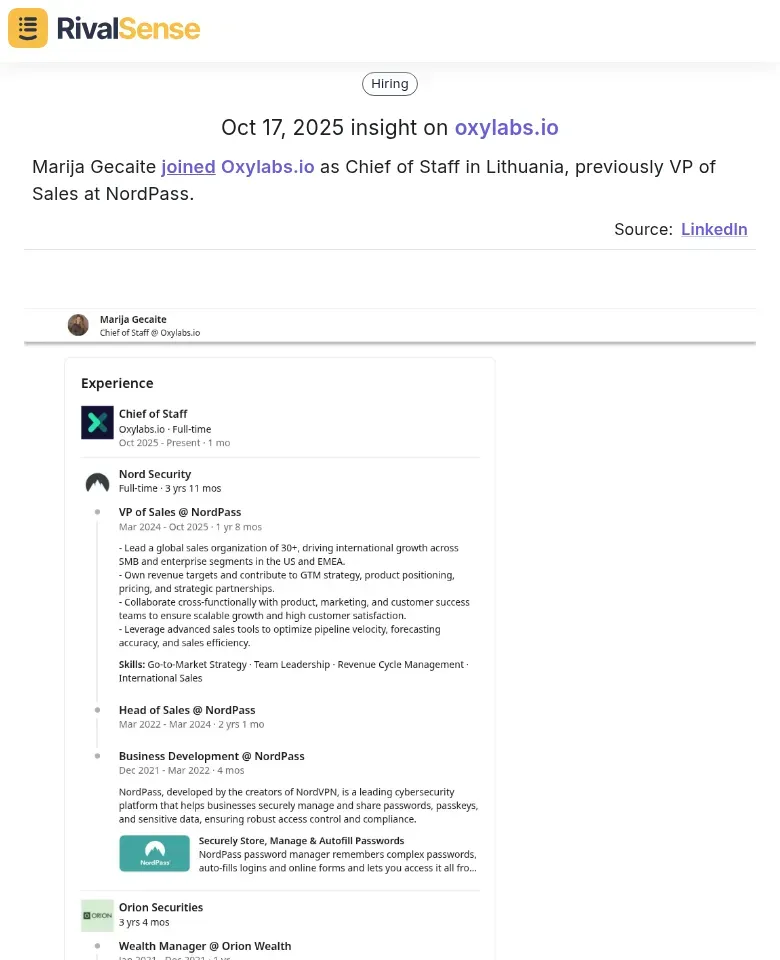Click Marija Gecaite's profile avatar
Screen dimensions: 780x960
[78, 325]
